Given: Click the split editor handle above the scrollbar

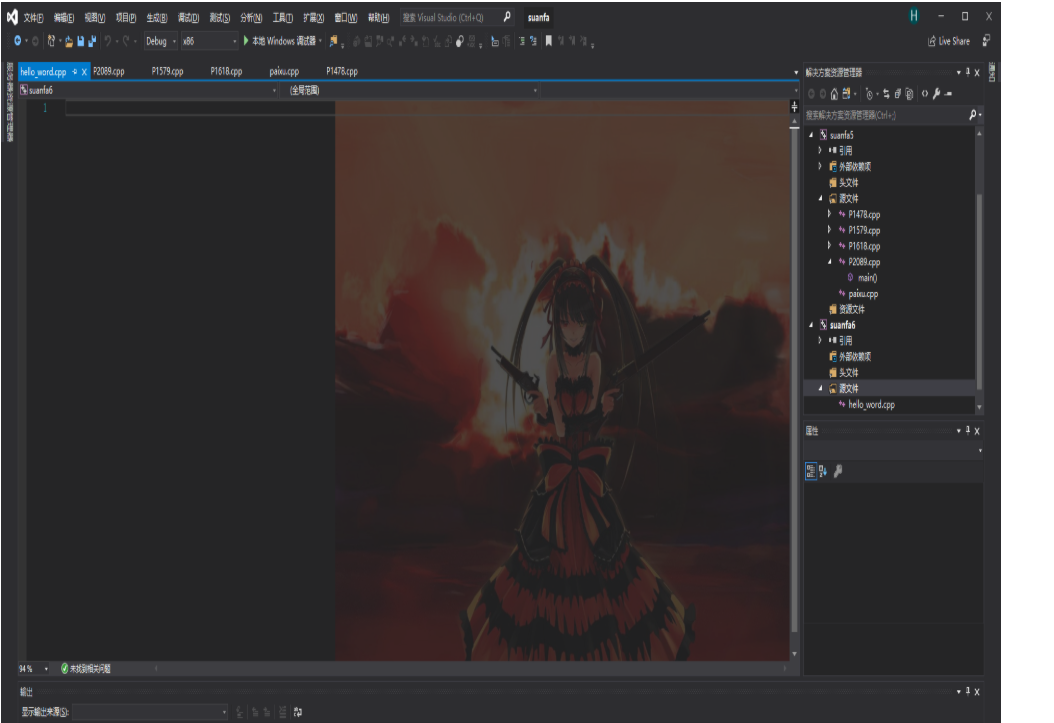Looking at the screenshot, I should (794, 107).
